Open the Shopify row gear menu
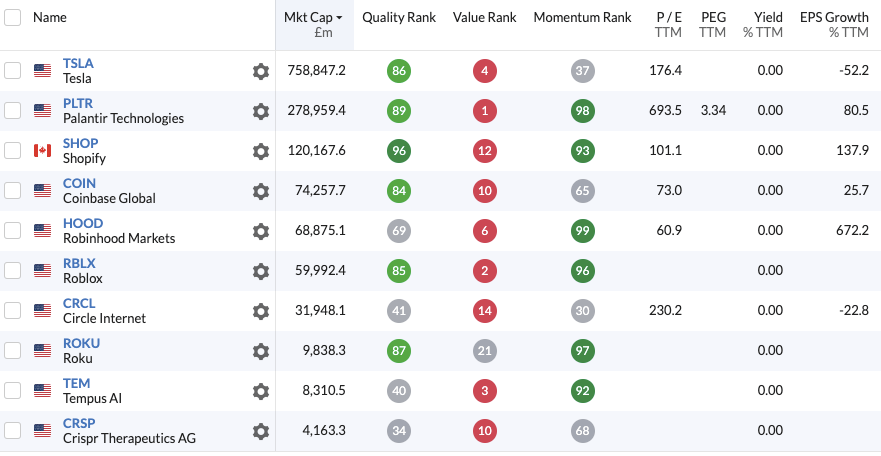This screenshot has height=456, width=881. [x=261, y=151]
